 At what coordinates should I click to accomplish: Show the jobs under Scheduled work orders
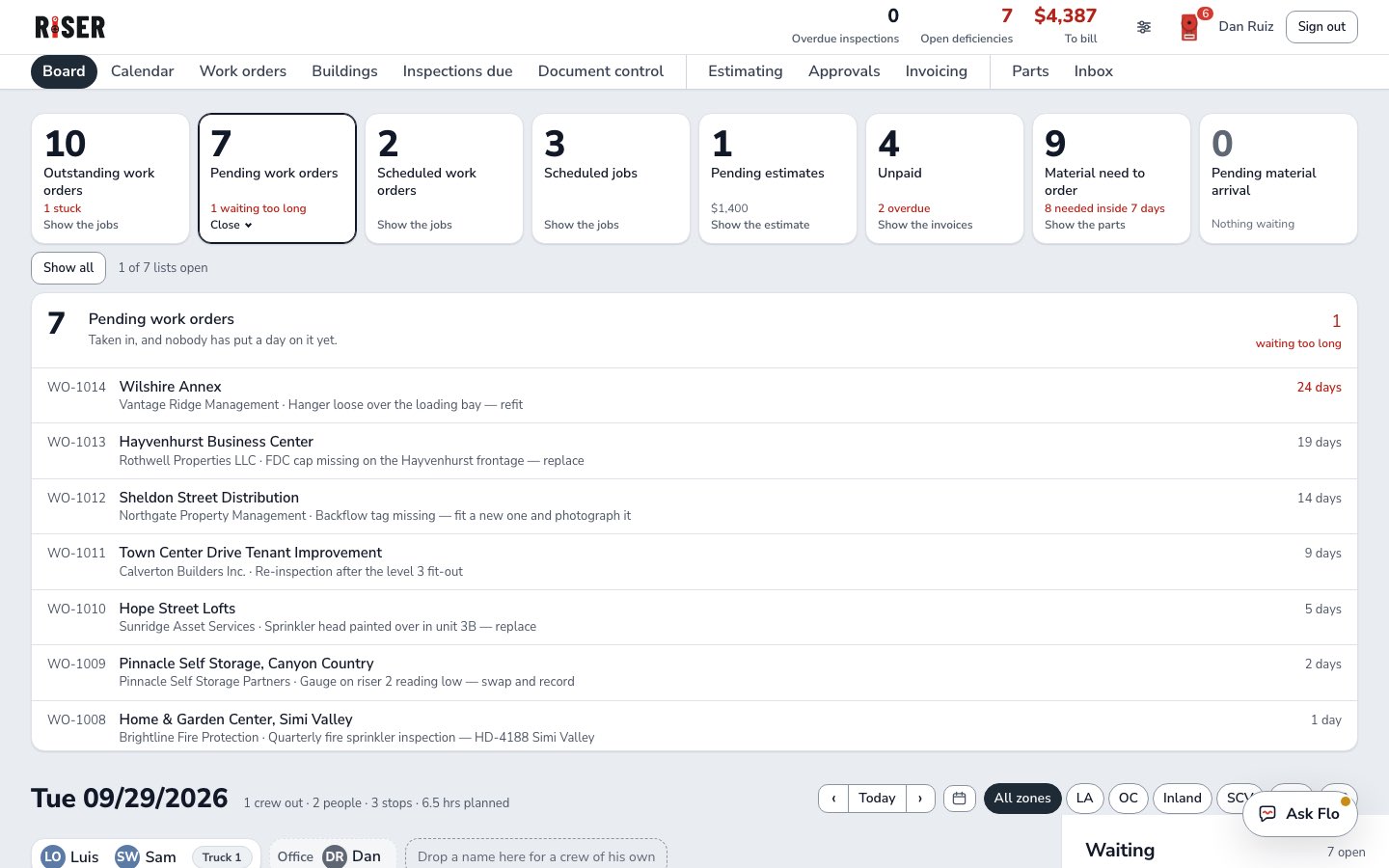pos(415,225)
